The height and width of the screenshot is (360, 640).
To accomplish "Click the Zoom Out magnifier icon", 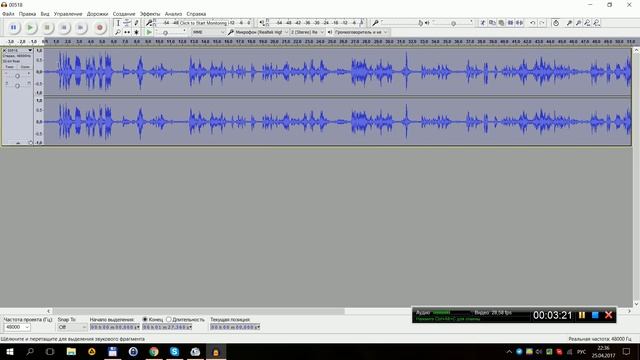I will 578,23.
